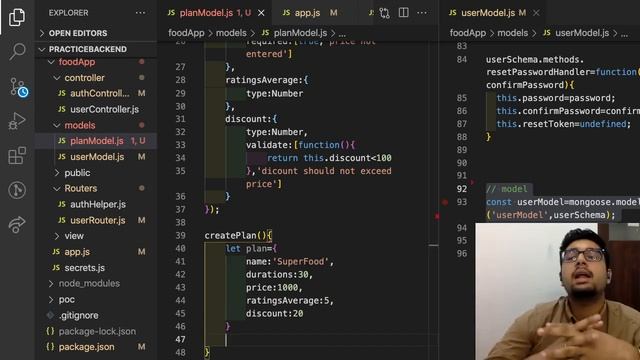The image size is (640, 360).
Task: Open the Explorer view in activity bar
Action: (17, 17)
